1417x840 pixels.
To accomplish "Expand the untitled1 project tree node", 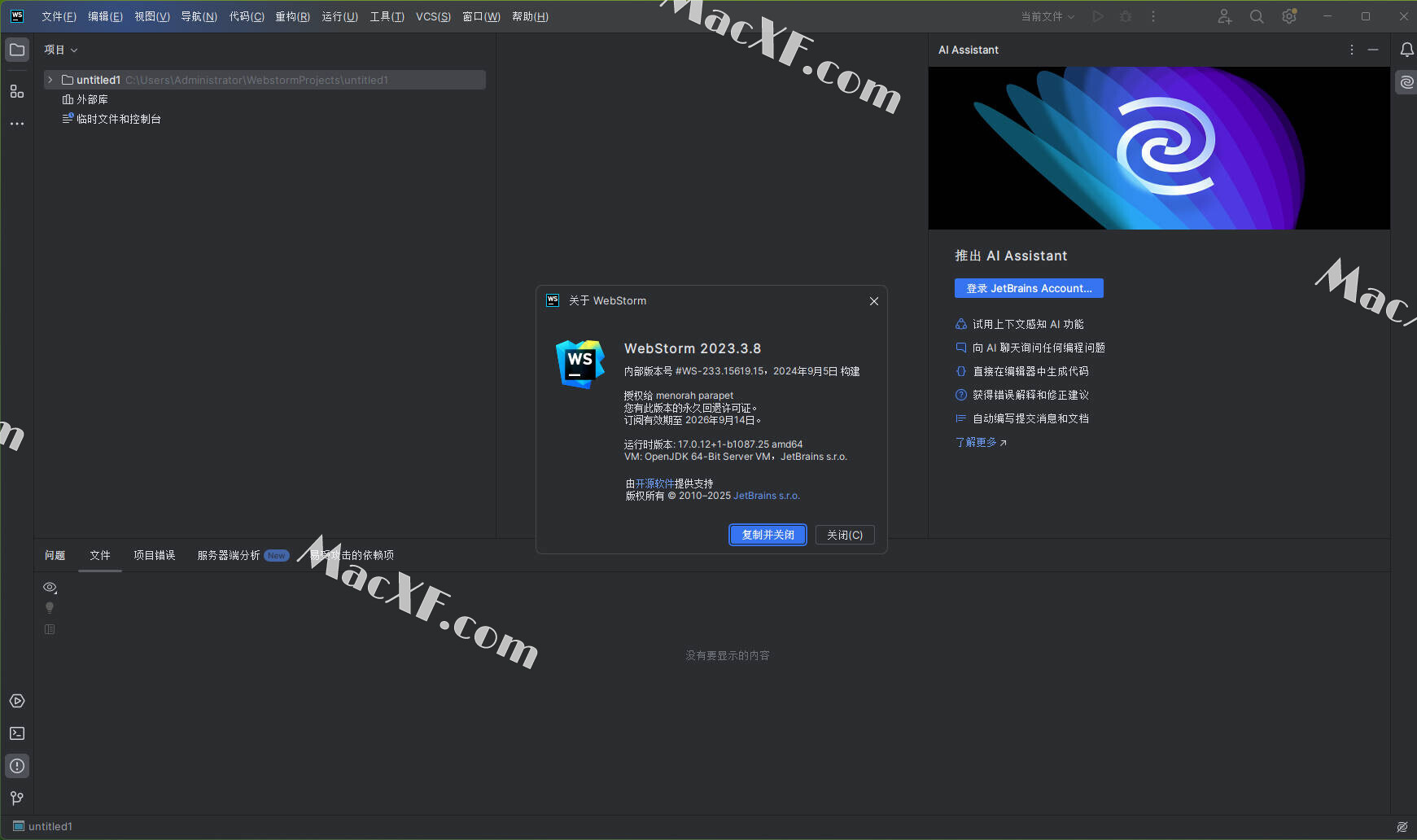I will click(x=50, y=80).
